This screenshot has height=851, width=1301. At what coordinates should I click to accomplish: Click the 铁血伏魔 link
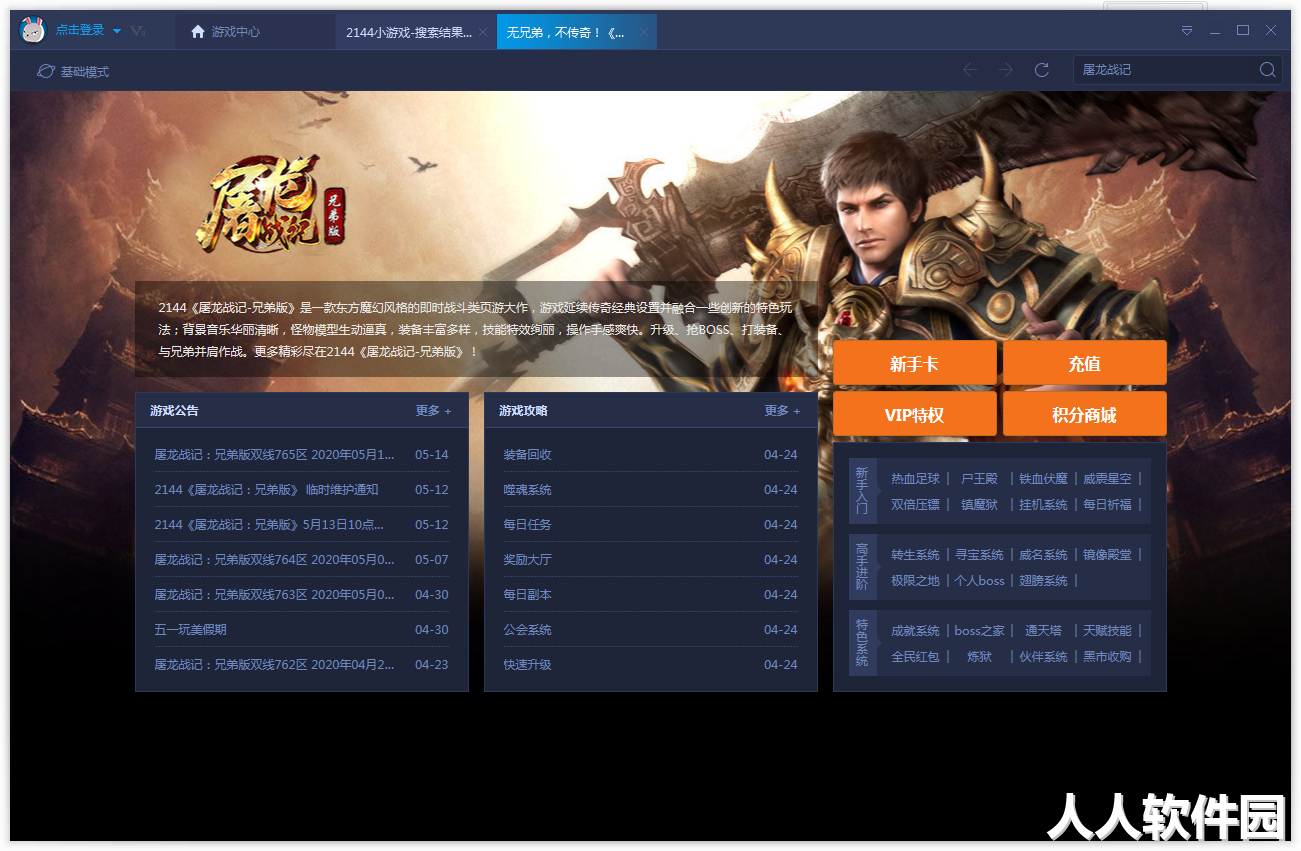point(1043,479)
